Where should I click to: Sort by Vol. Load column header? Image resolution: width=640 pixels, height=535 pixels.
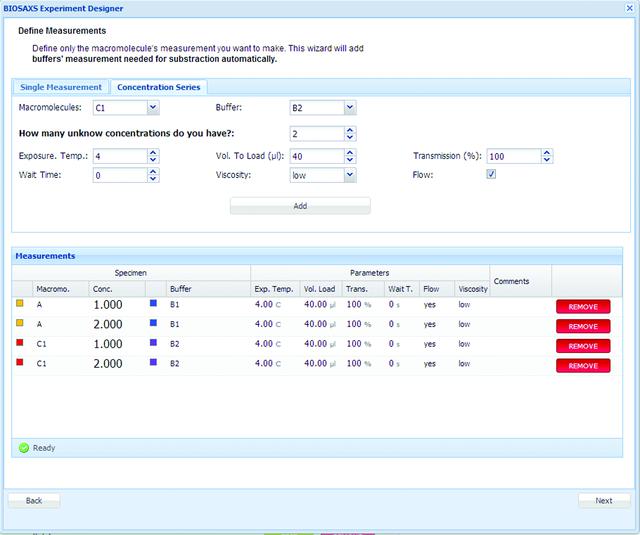point(321,289)
